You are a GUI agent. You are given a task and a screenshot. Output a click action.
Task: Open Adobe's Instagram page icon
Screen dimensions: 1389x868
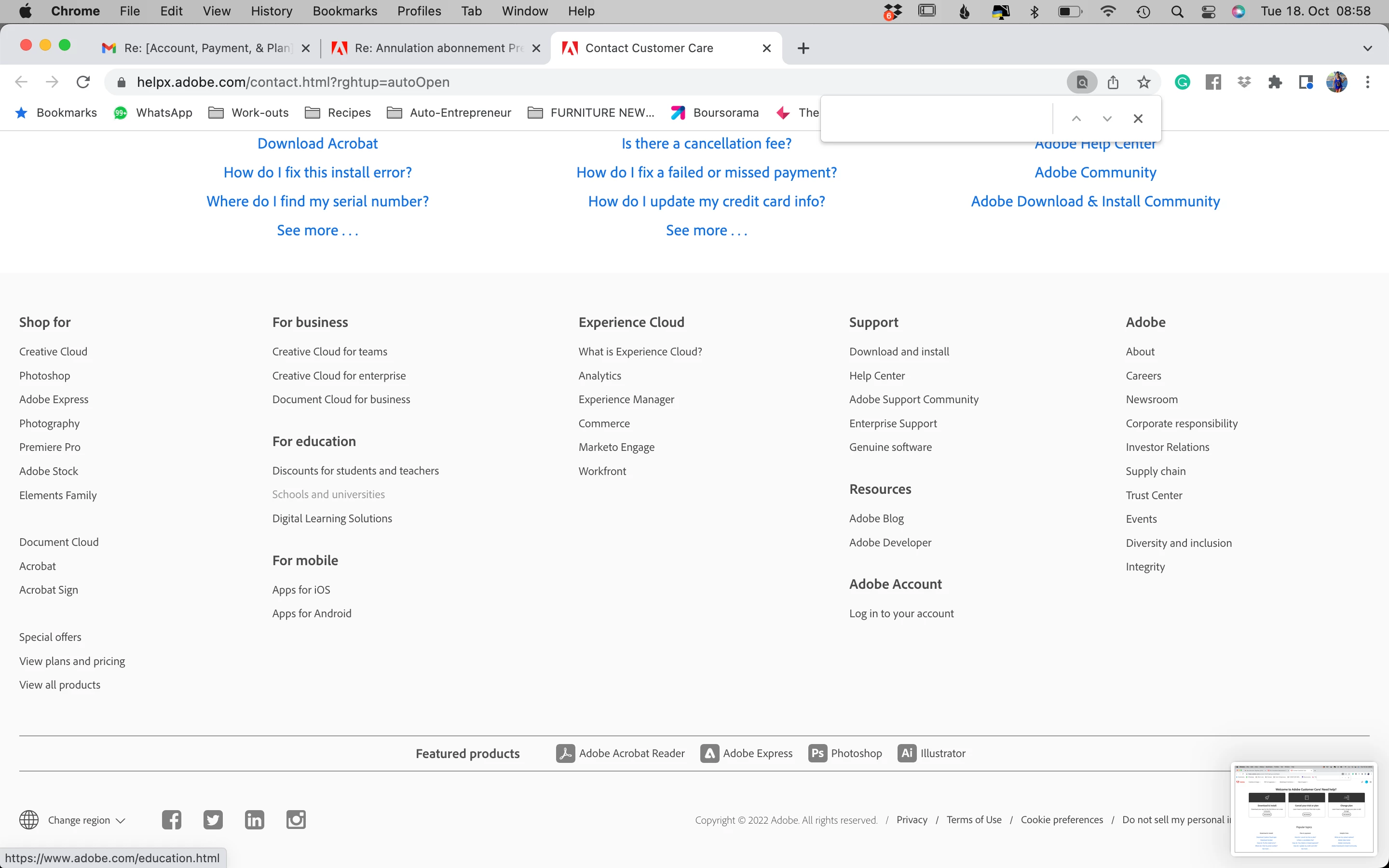pos(296,819)
